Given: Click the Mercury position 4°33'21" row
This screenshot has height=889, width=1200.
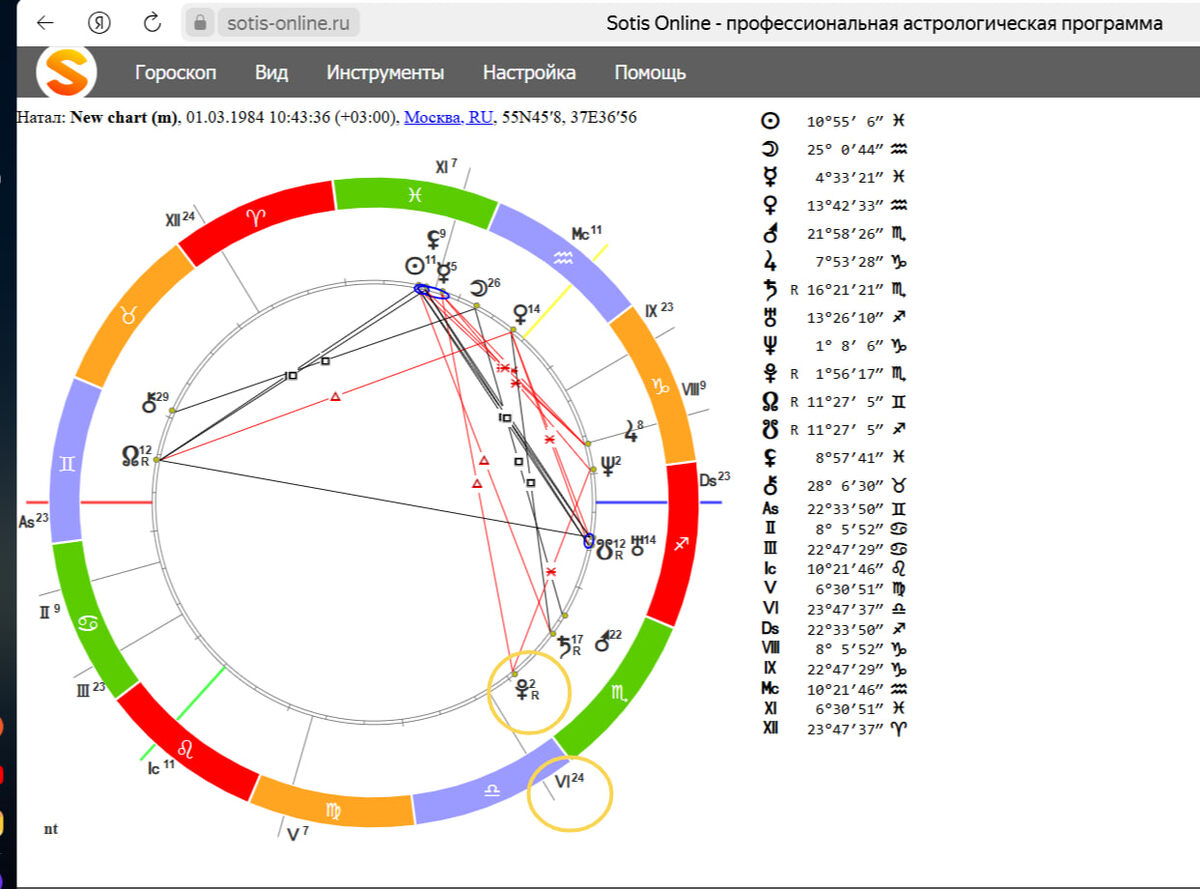Looking at the screenshot, I should pyautogui.click(x=833, y=177).
